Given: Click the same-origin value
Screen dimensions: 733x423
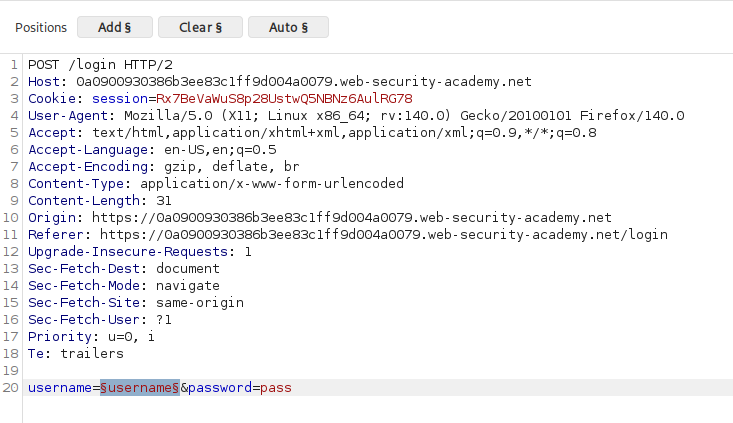Looking at the screenshot, I should [x=200, y=302].
